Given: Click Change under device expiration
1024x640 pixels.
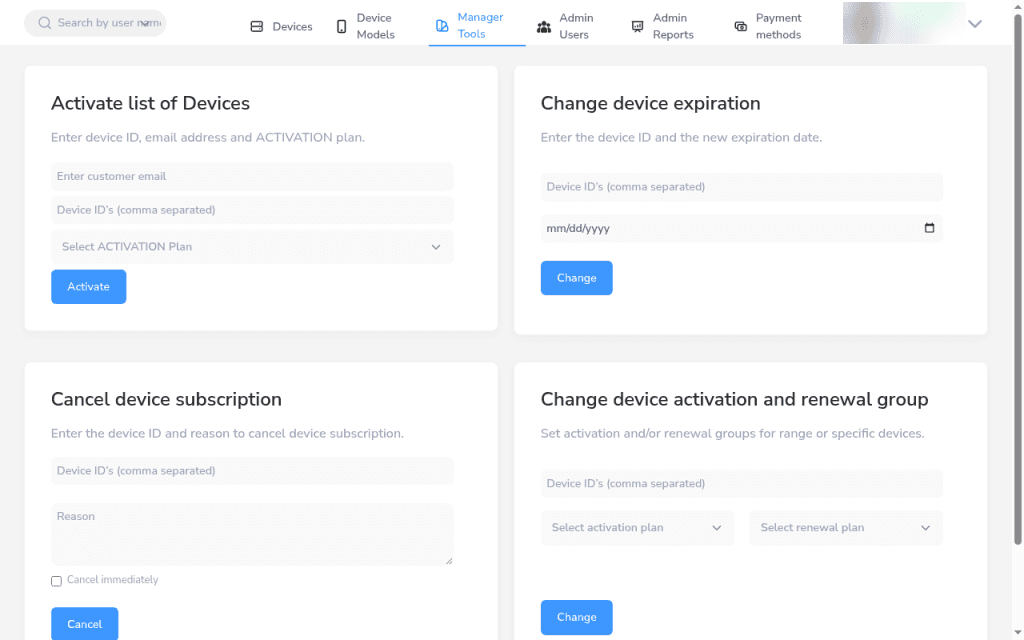Looking at the screenshot, I should pos(577,278).
